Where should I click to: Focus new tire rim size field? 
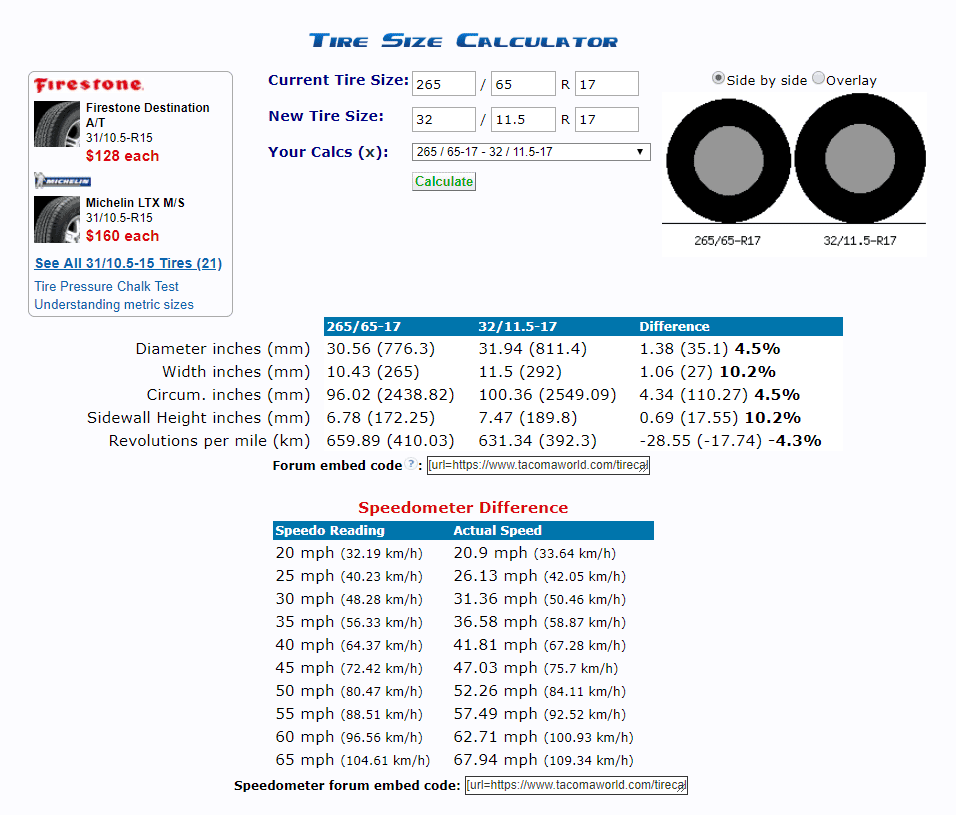[607, 119]
